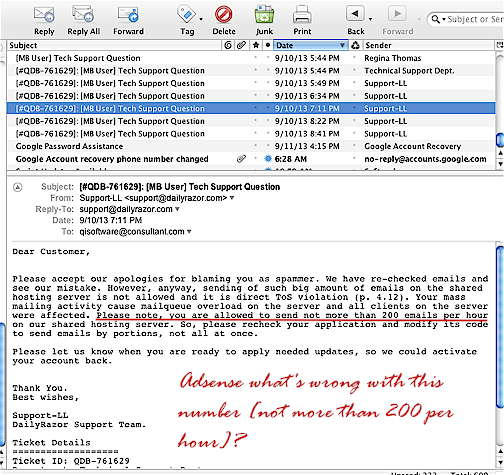Toggle star on Technical Support Dept. message
The image size is (504, 475).
pos(256,70)
